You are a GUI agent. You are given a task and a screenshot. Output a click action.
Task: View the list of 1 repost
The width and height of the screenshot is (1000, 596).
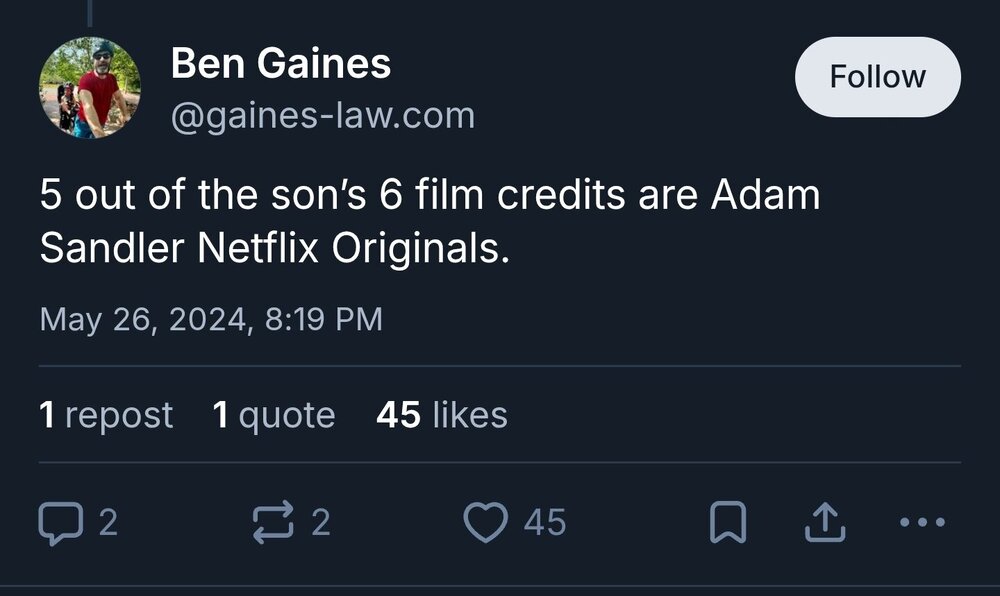coord(106,415)
